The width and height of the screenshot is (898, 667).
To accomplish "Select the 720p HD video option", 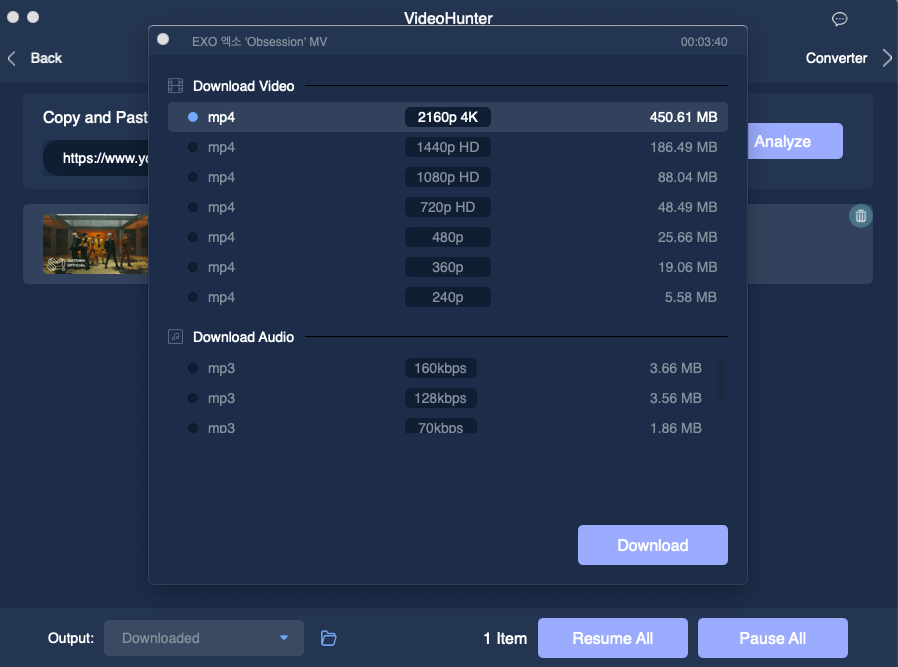I will [x=447, y=207].
